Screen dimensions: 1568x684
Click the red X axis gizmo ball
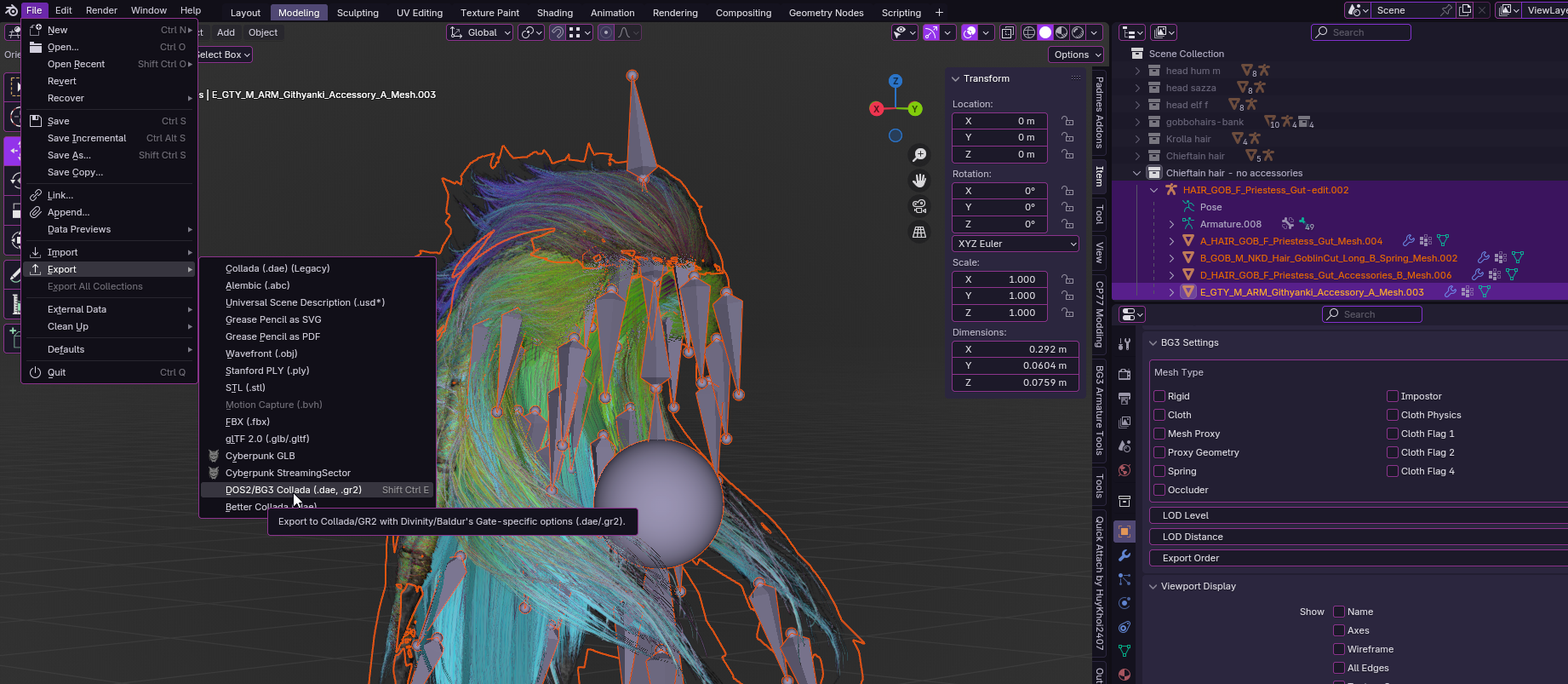pos(876,109)
